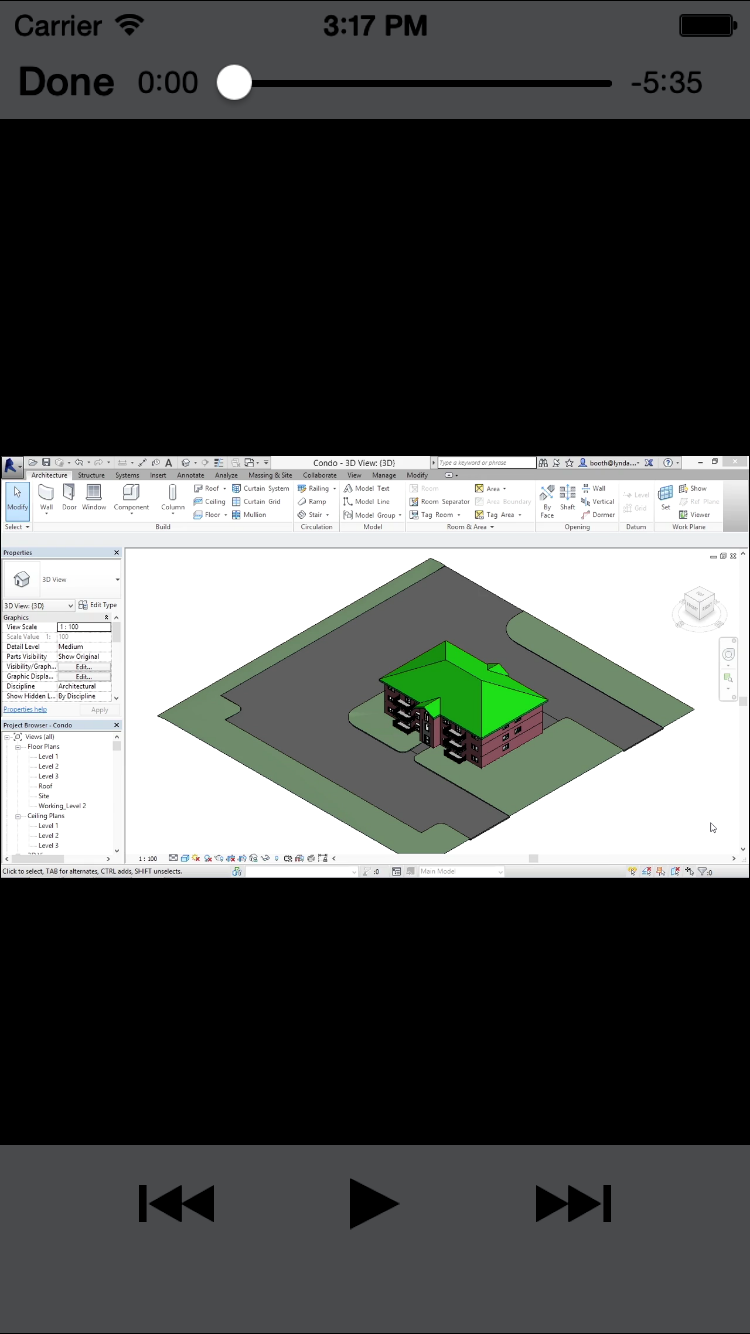Open the Massing & Site tab

click(x=271, y=475)
